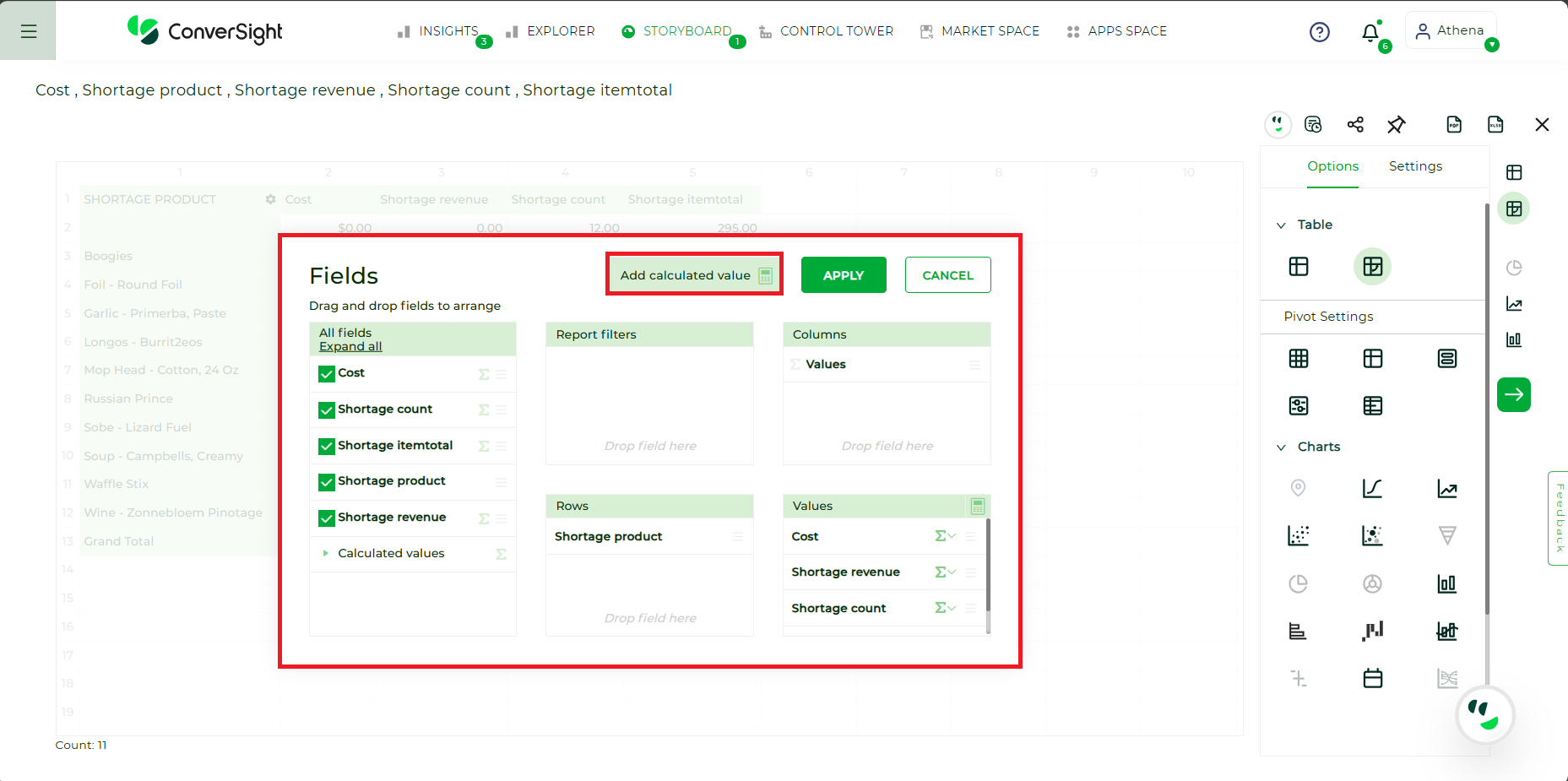The image size is (1568, 781).
Task: Open the help question mark icon
Action: [1319, 32]
